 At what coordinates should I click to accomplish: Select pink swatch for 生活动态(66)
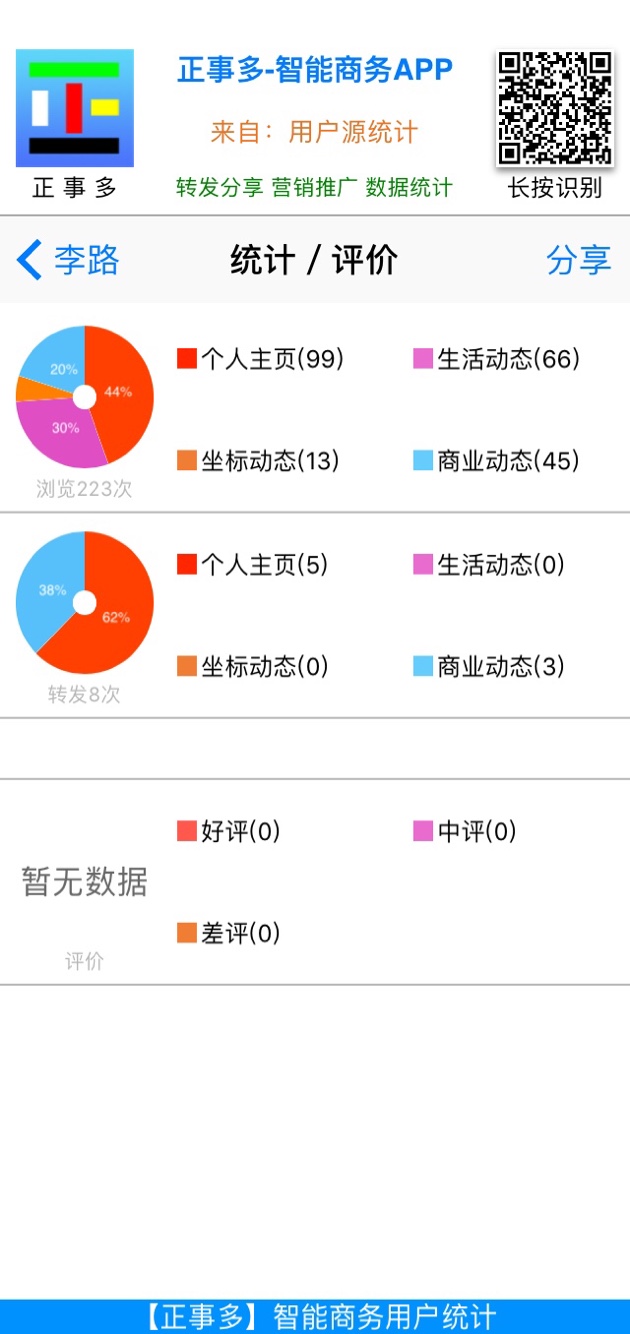(x=423, y=359)
